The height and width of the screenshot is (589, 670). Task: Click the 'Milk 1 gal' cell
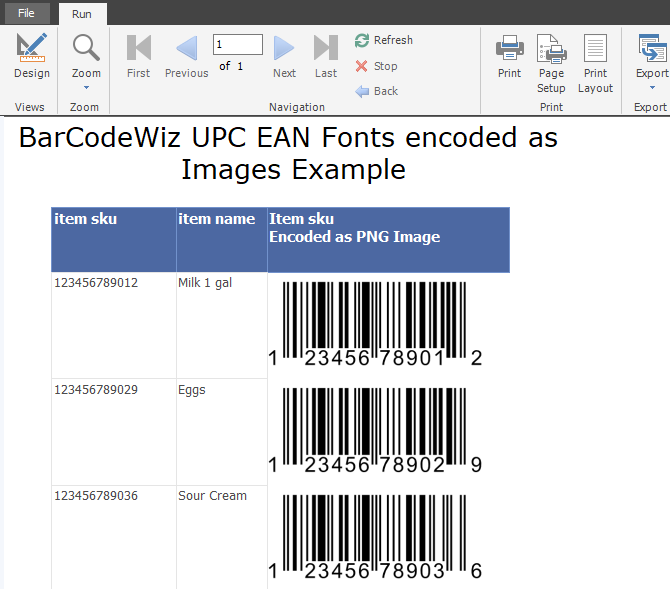[x=222, y=325]
